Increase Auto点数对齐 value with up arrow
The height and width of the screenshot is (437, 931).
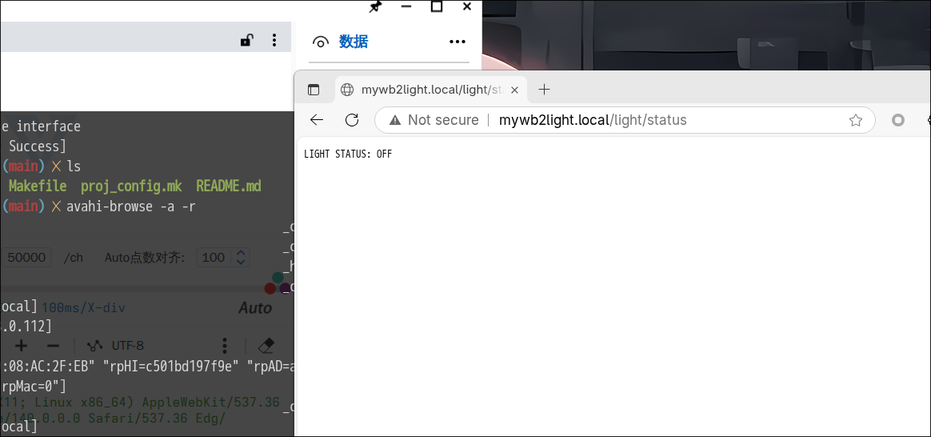pyautogui.click(x=240, y=254)
